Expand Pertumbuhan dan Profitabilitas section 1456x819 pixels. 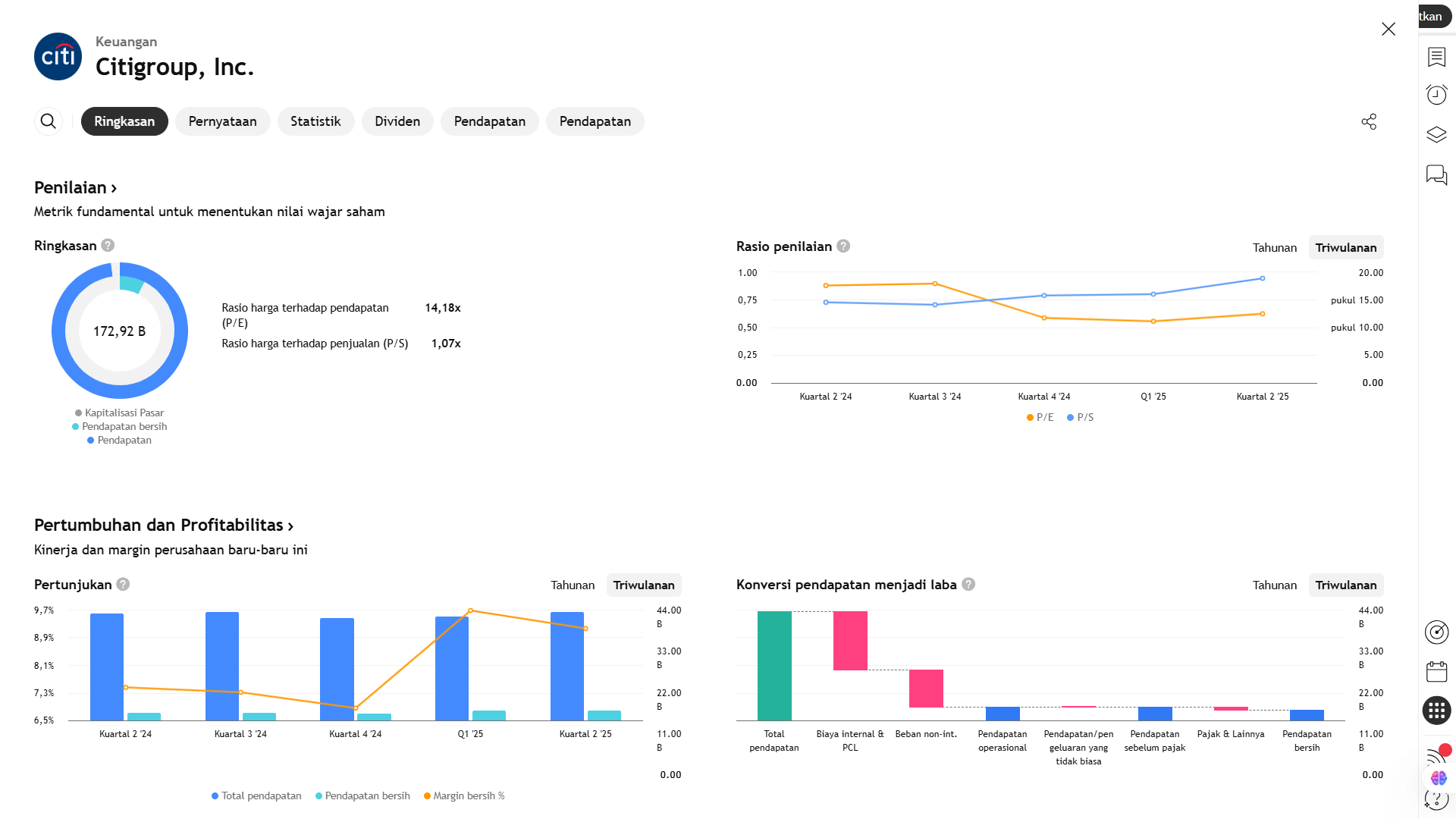point(163,526)
